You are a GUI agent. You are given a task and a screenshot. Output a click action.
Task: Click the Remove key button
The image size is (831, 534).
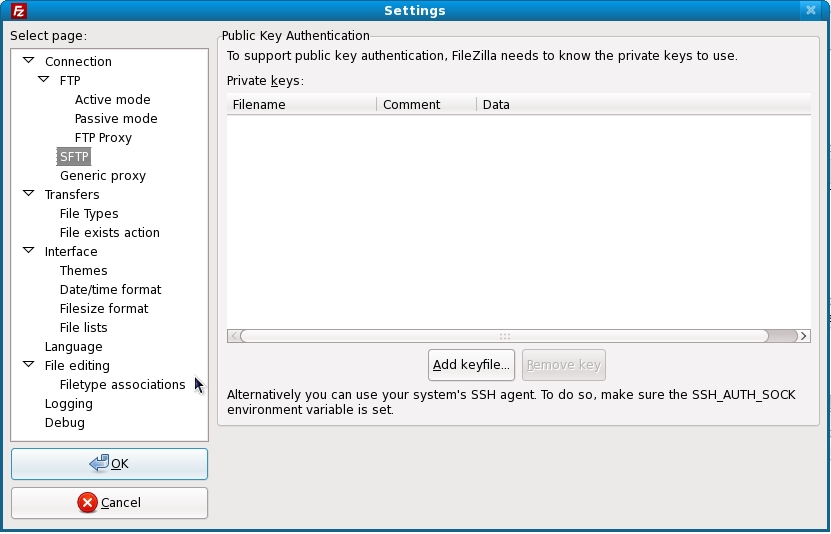563,365
